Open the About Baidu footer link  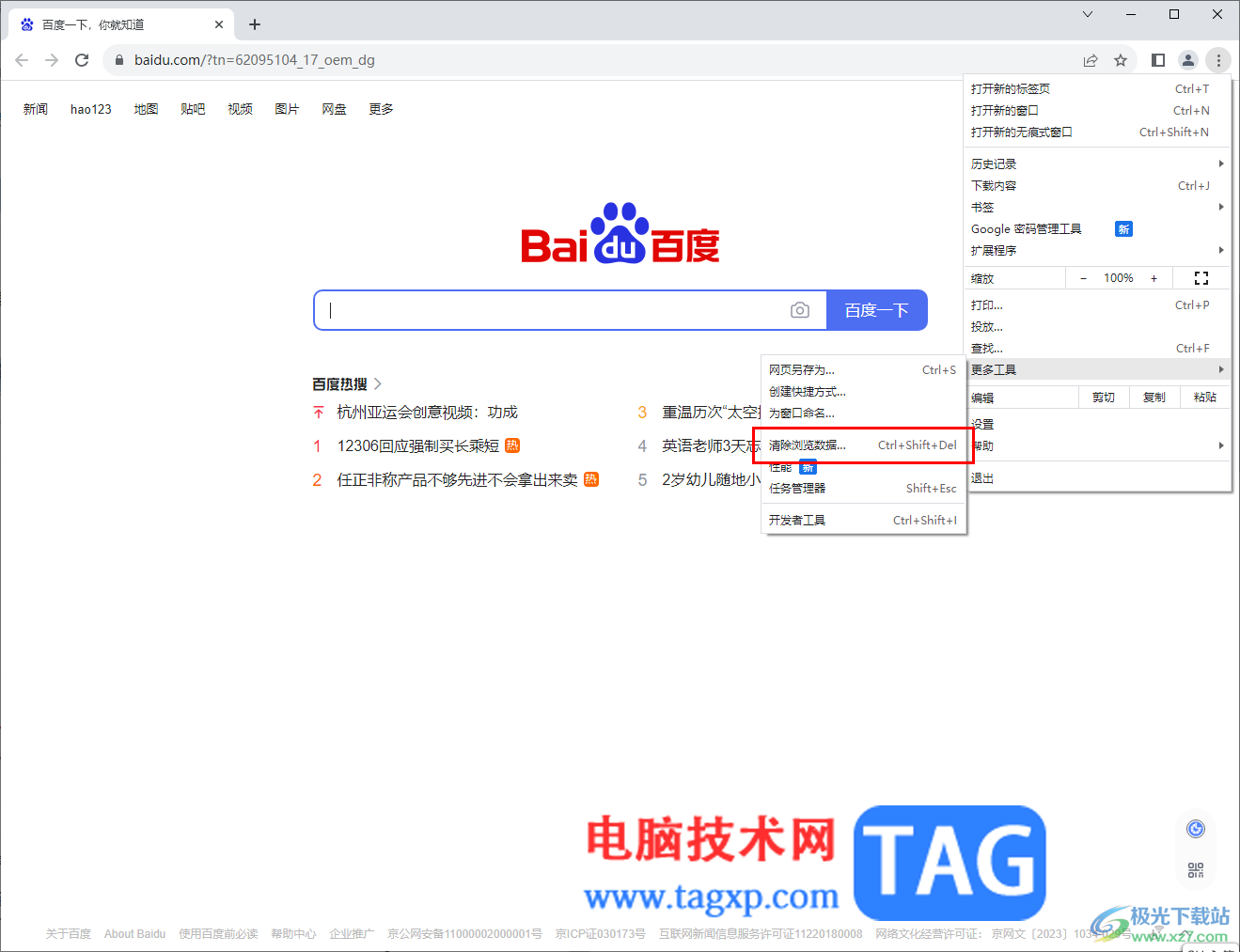point(134,934)
